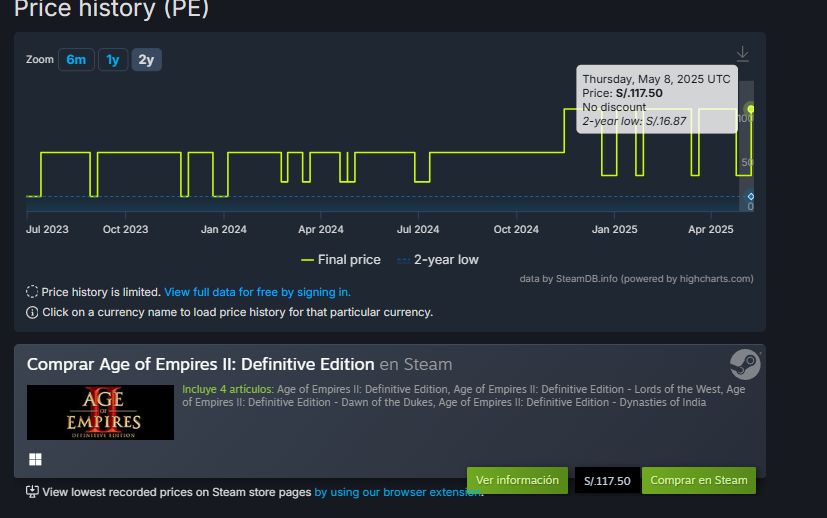Click 'data by SteamDB.info' credit text

(636, 279)
